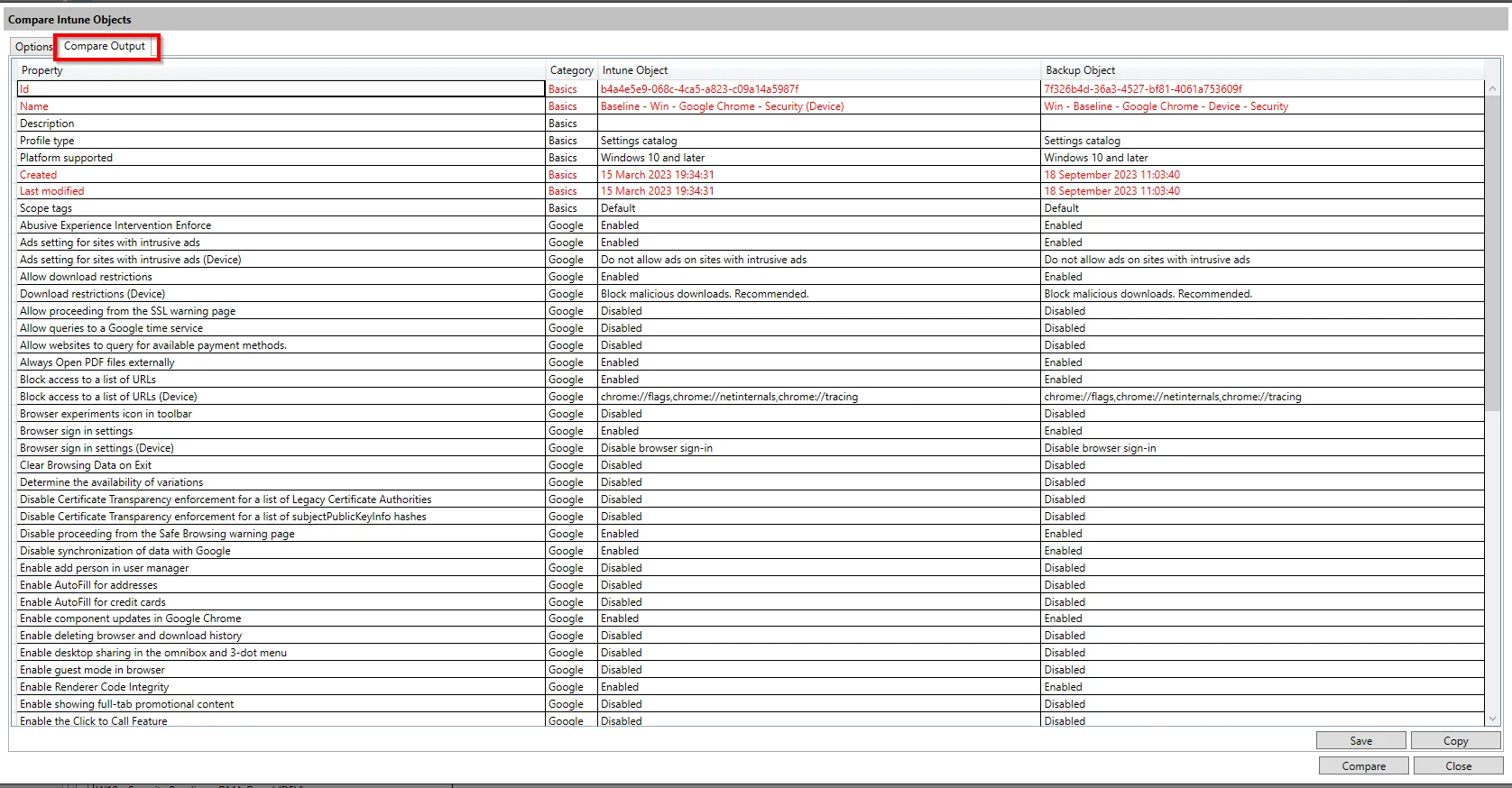The height and width of the screenshot is (788, 1512).
Task: Click 'Download restrictions (Device)' property
Action: 93,294
